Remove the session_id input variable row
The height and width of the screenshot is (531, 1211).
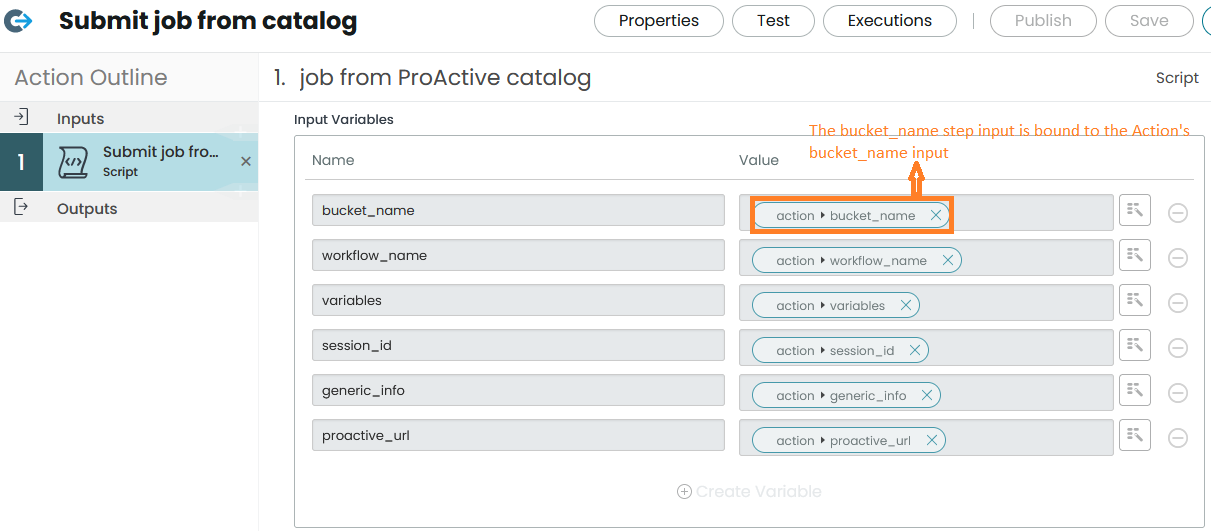point(1178,348)
